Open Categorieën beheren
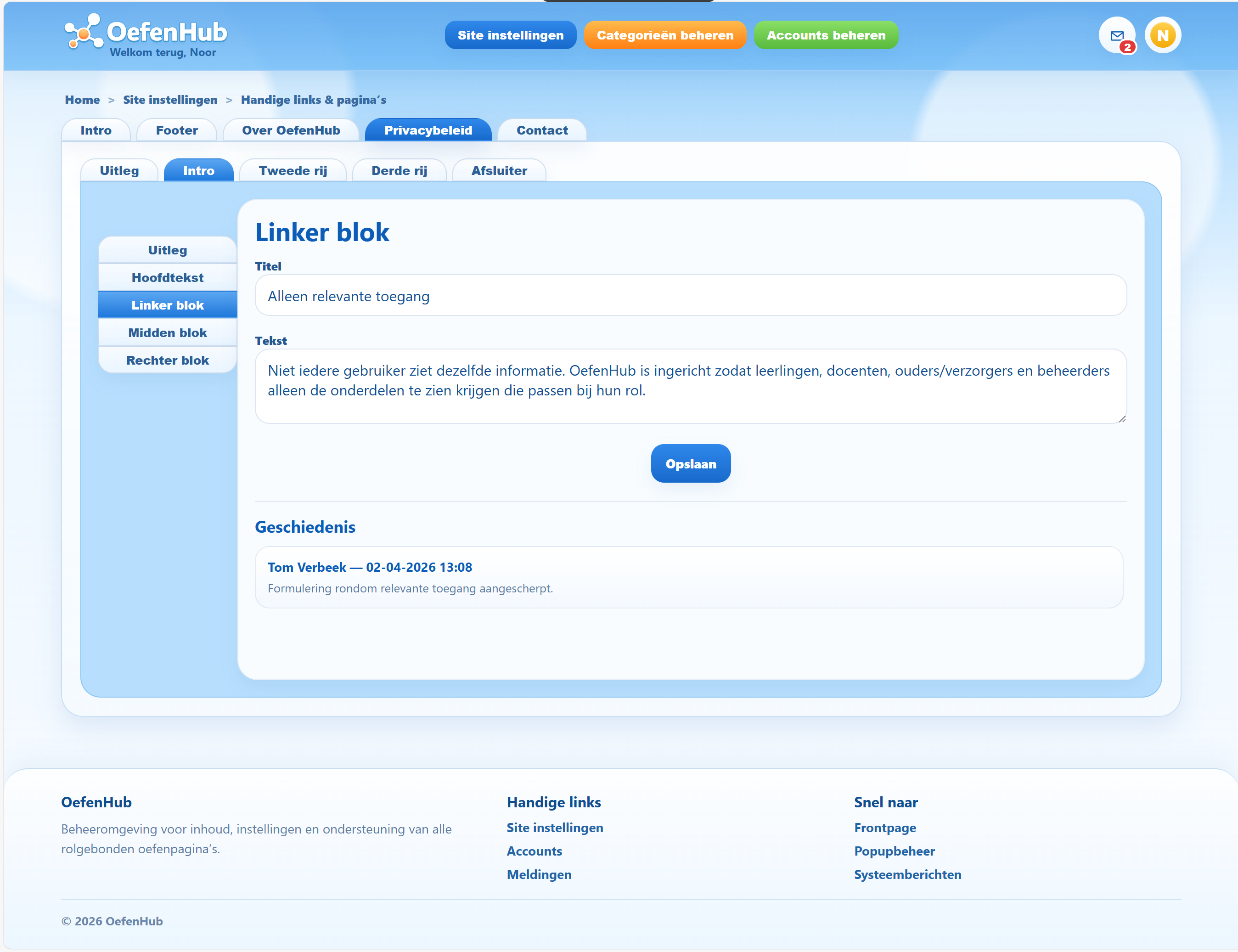The width and height of the screenshot is (1238, 952). [664, 35]
